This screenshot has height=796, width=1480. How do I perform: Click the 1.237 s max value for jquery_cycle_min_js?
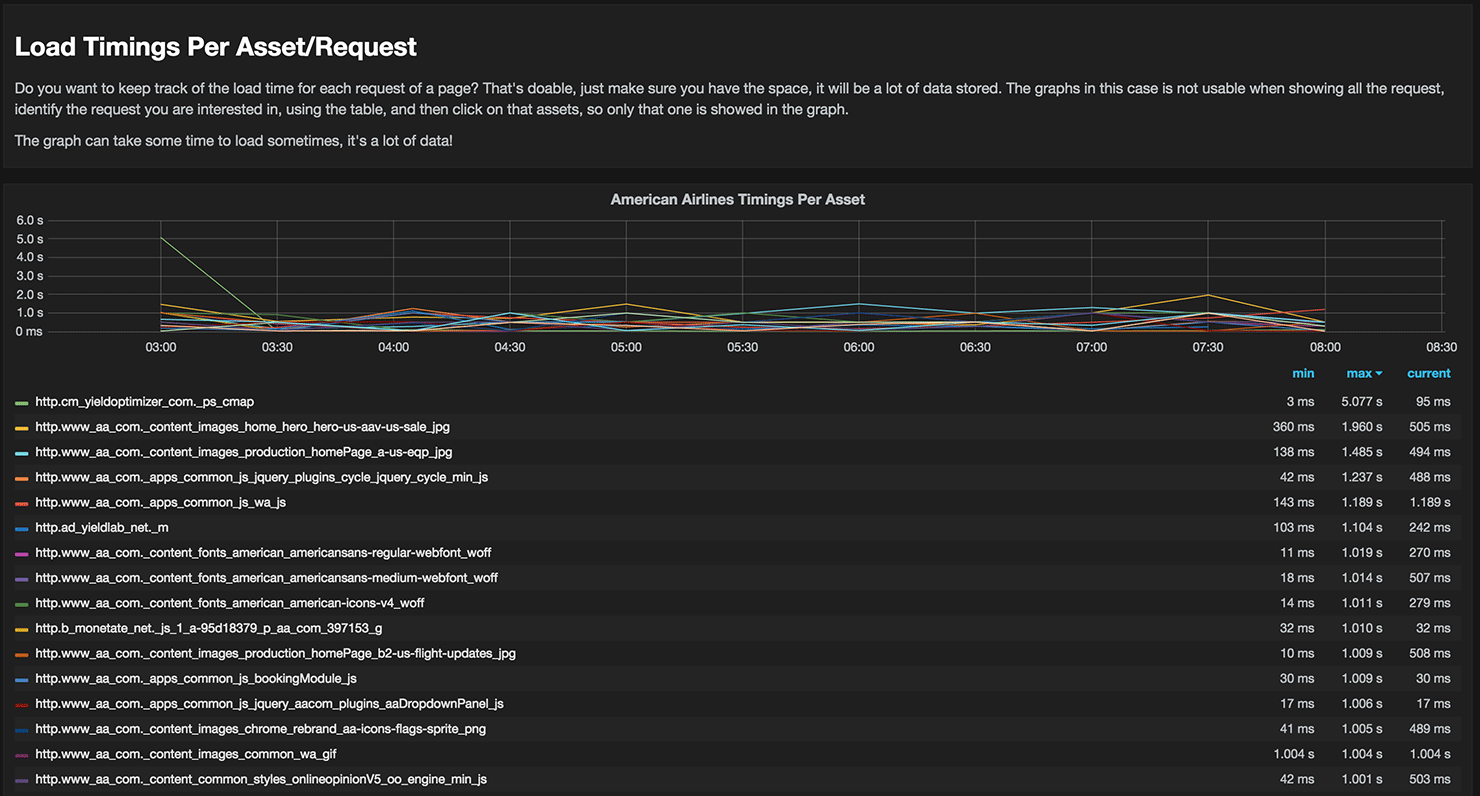1364,477
